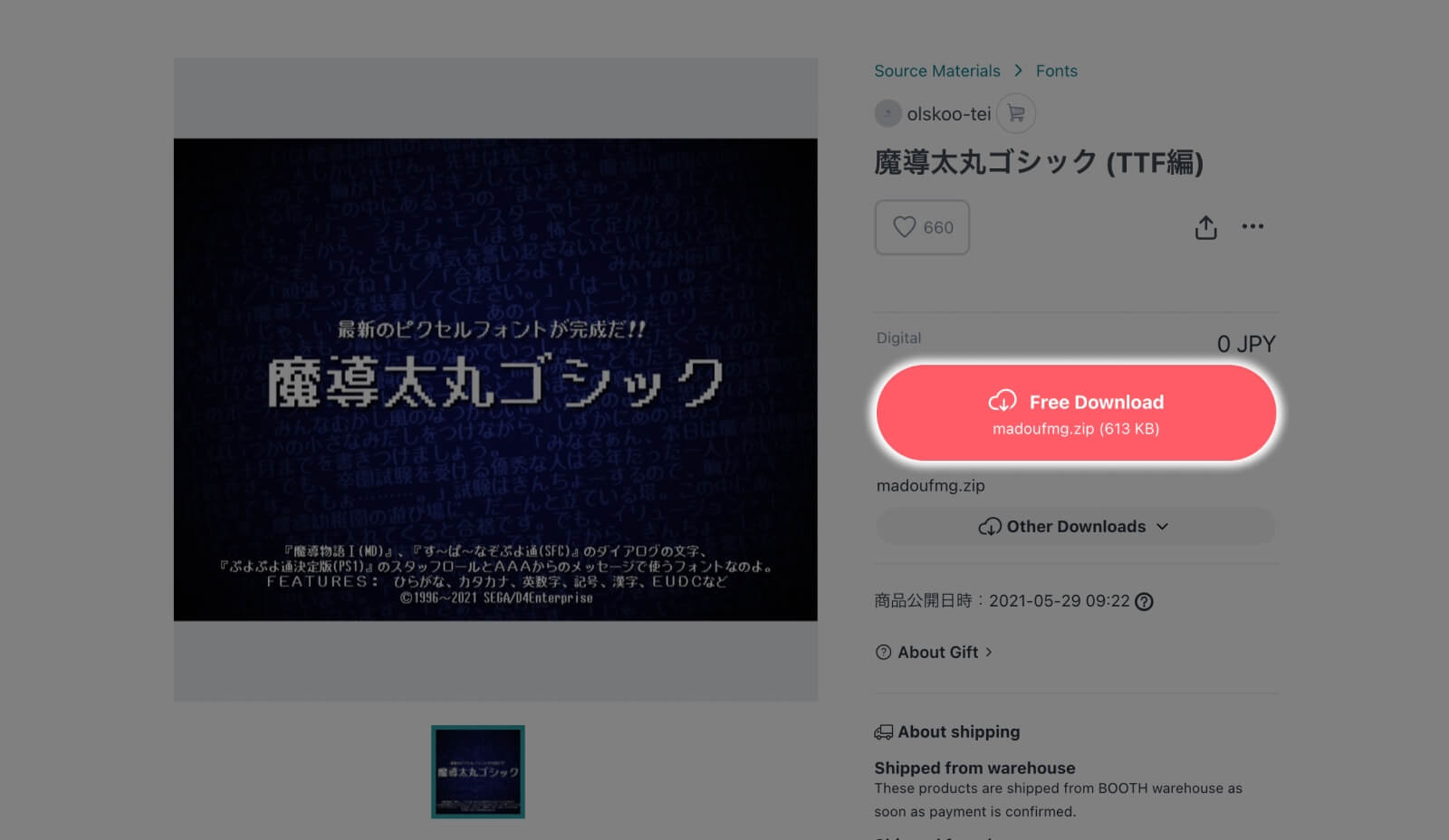Open the Fonts category breadcrumb
The height and width of the screenshot is (840, 1449).
[x=1057, y=71]
